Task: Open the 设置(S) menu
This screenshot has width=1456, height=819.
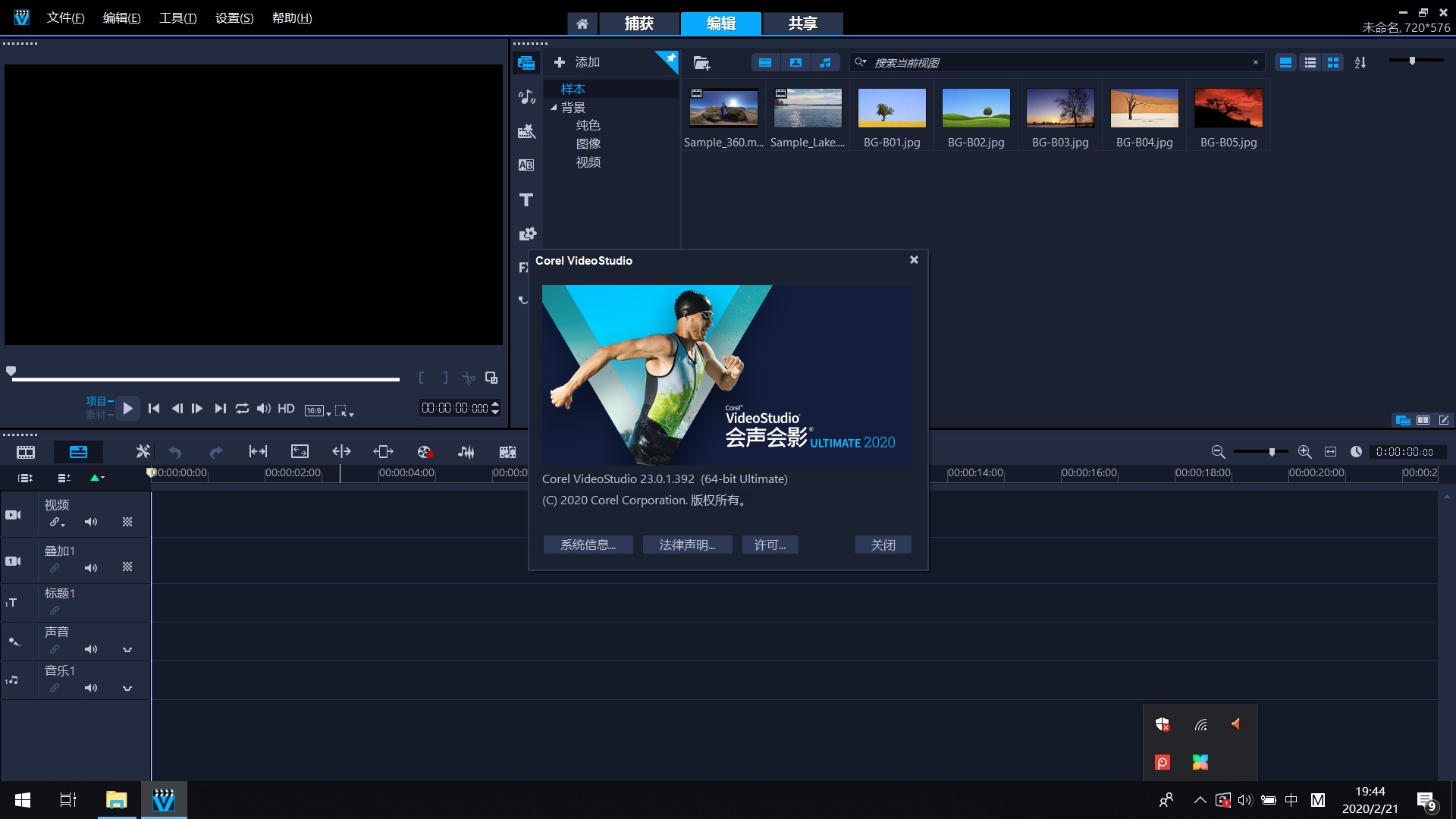Action: tap(234, 18)
